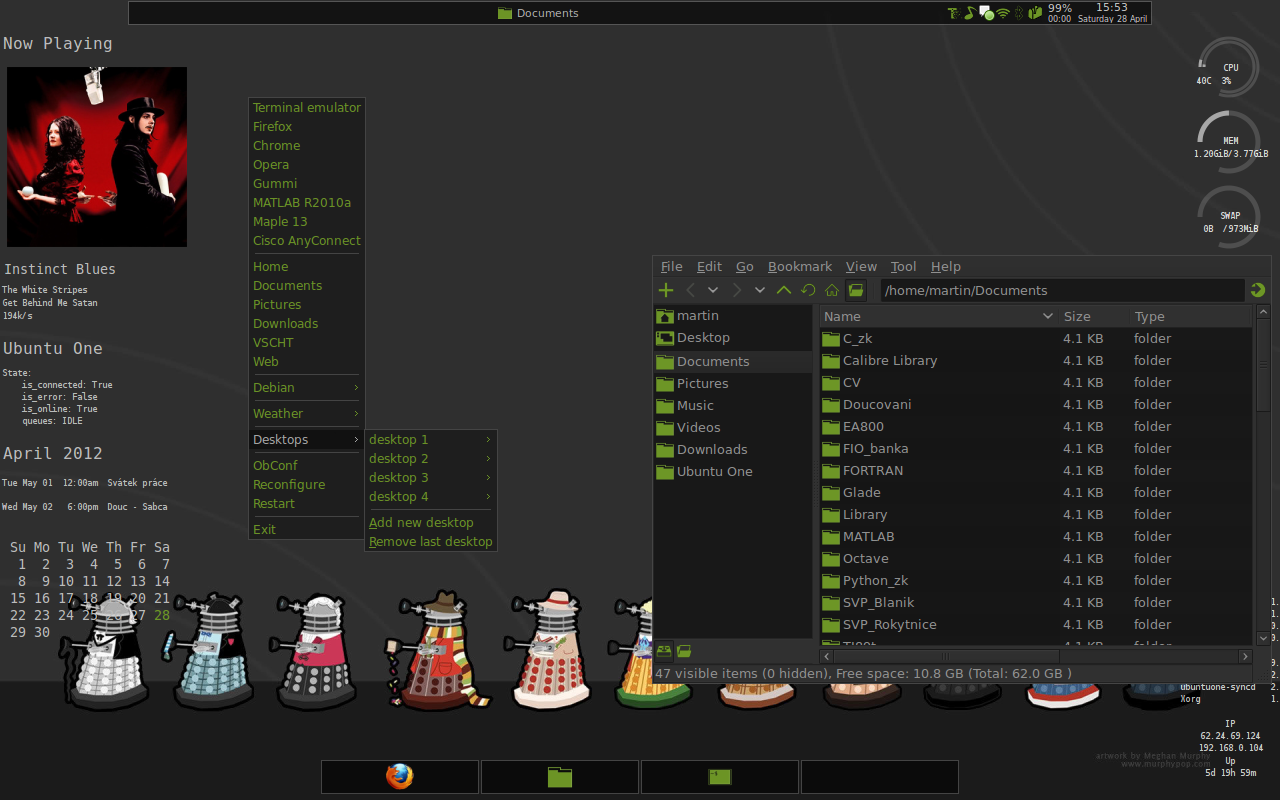Image resolution: width=1280 pixels, height=800 pixels.
Task: Click the Firefox icon in the bottom pager
Action: [x=400, y=776]
